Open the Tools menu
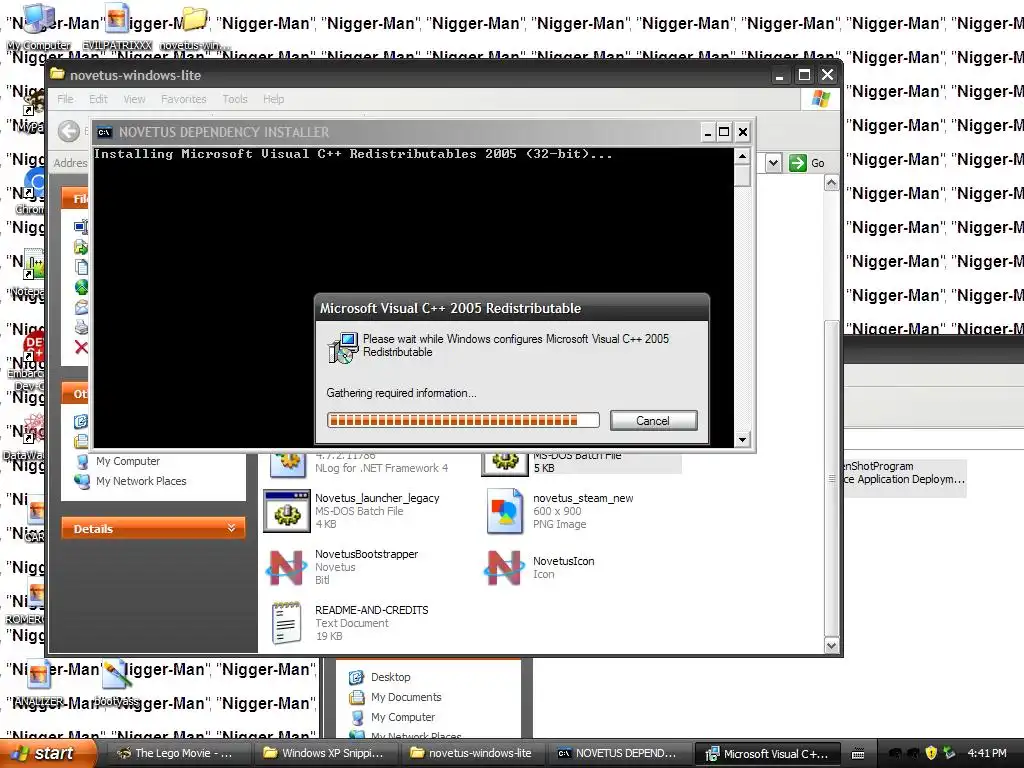This screenshot has width=1024, height=768. coord(235,99)
